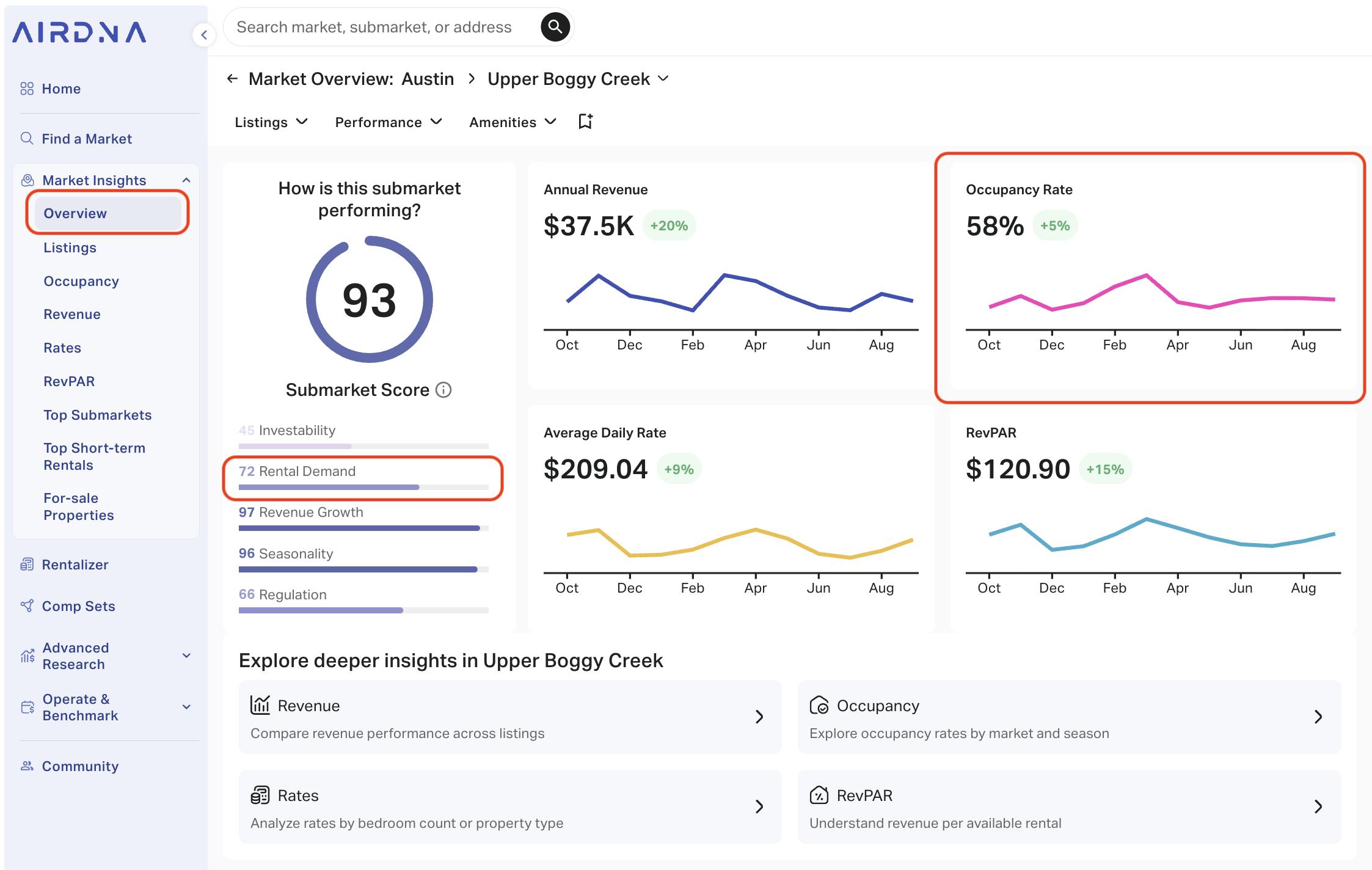Click the Revenue bar-chart icon in explore section
Viewport: 1372px width, 870px height.
coord(260,705)
